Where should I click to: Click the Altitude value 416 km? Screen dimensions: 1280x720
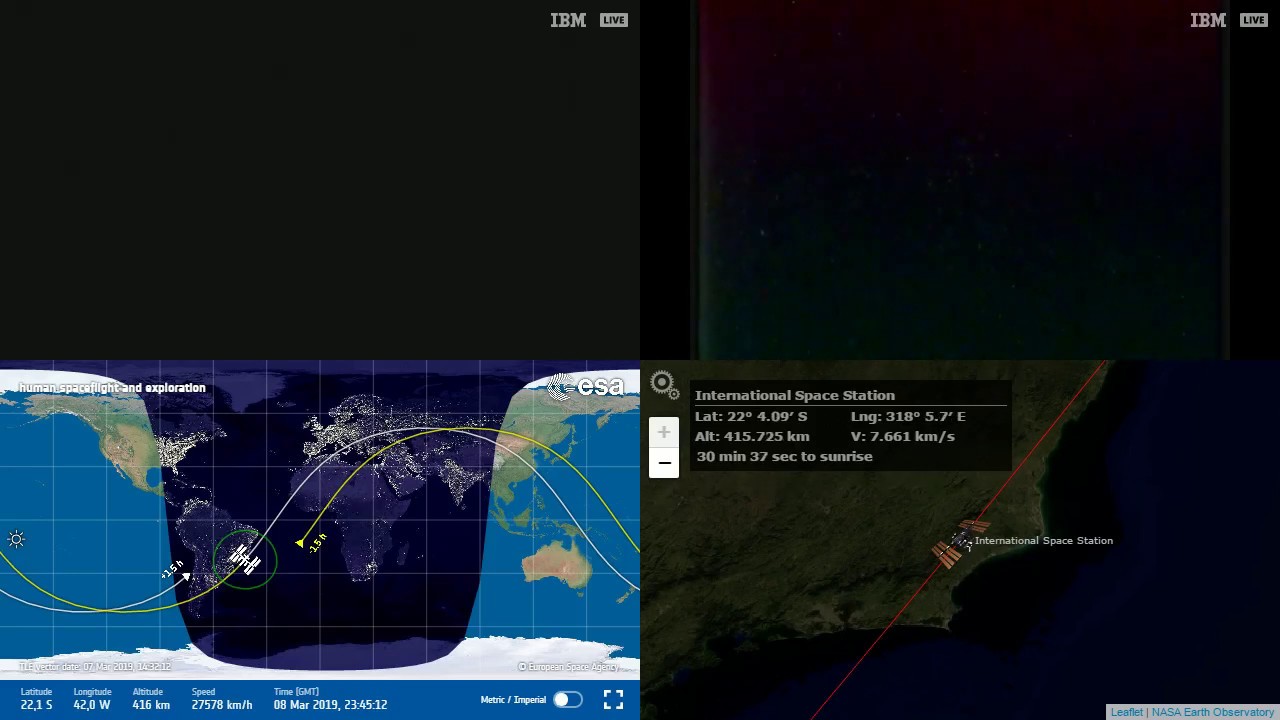coord(151,705)
